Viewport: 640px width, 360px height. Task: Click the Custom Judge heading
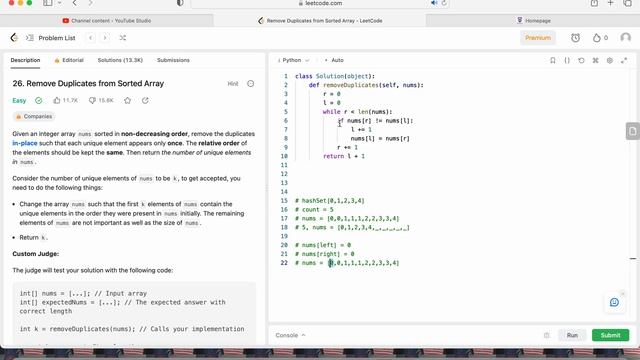pyautogui.click(x=36, y=254)
